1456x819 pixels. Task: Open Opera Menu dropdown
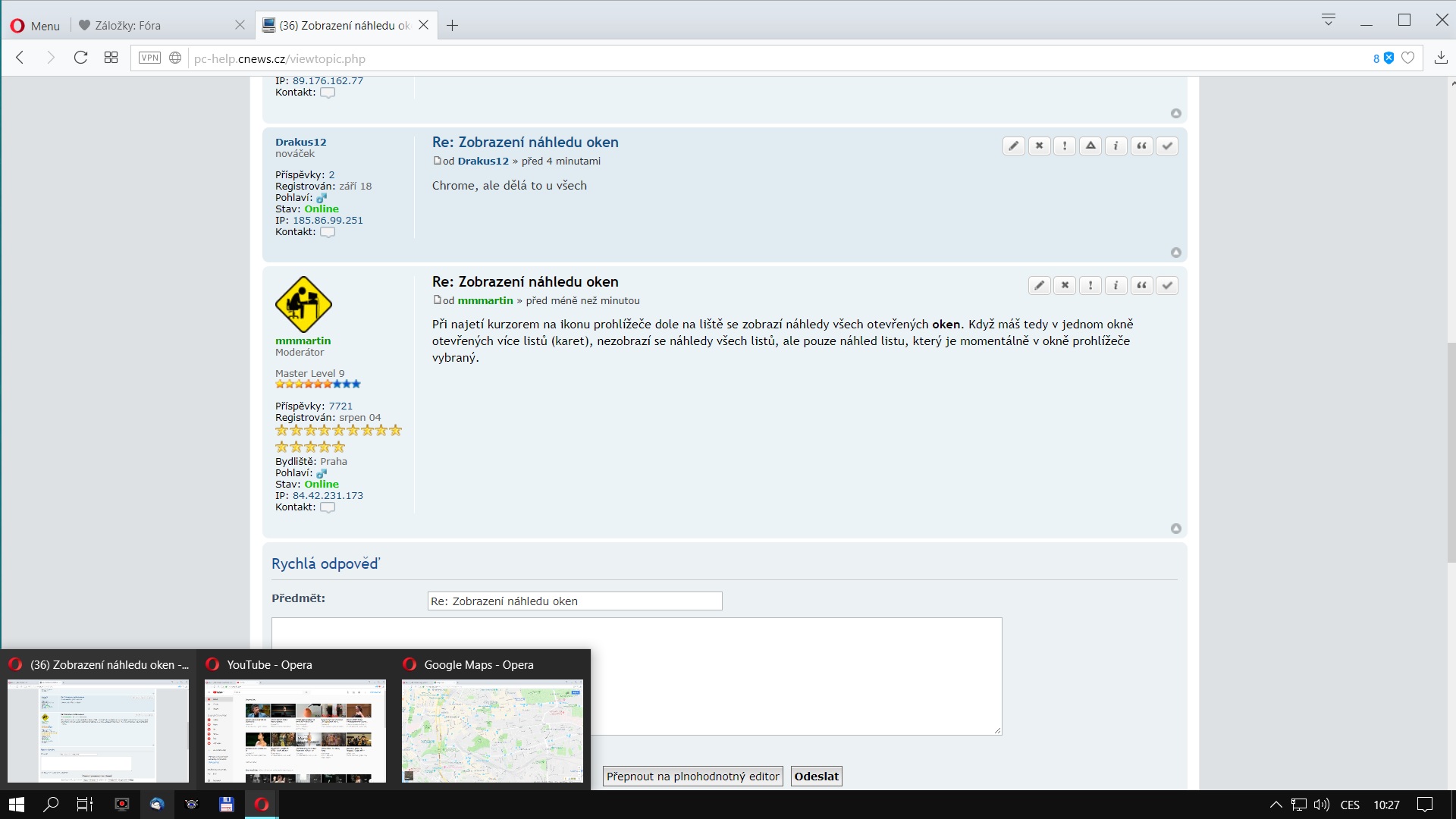35,25
